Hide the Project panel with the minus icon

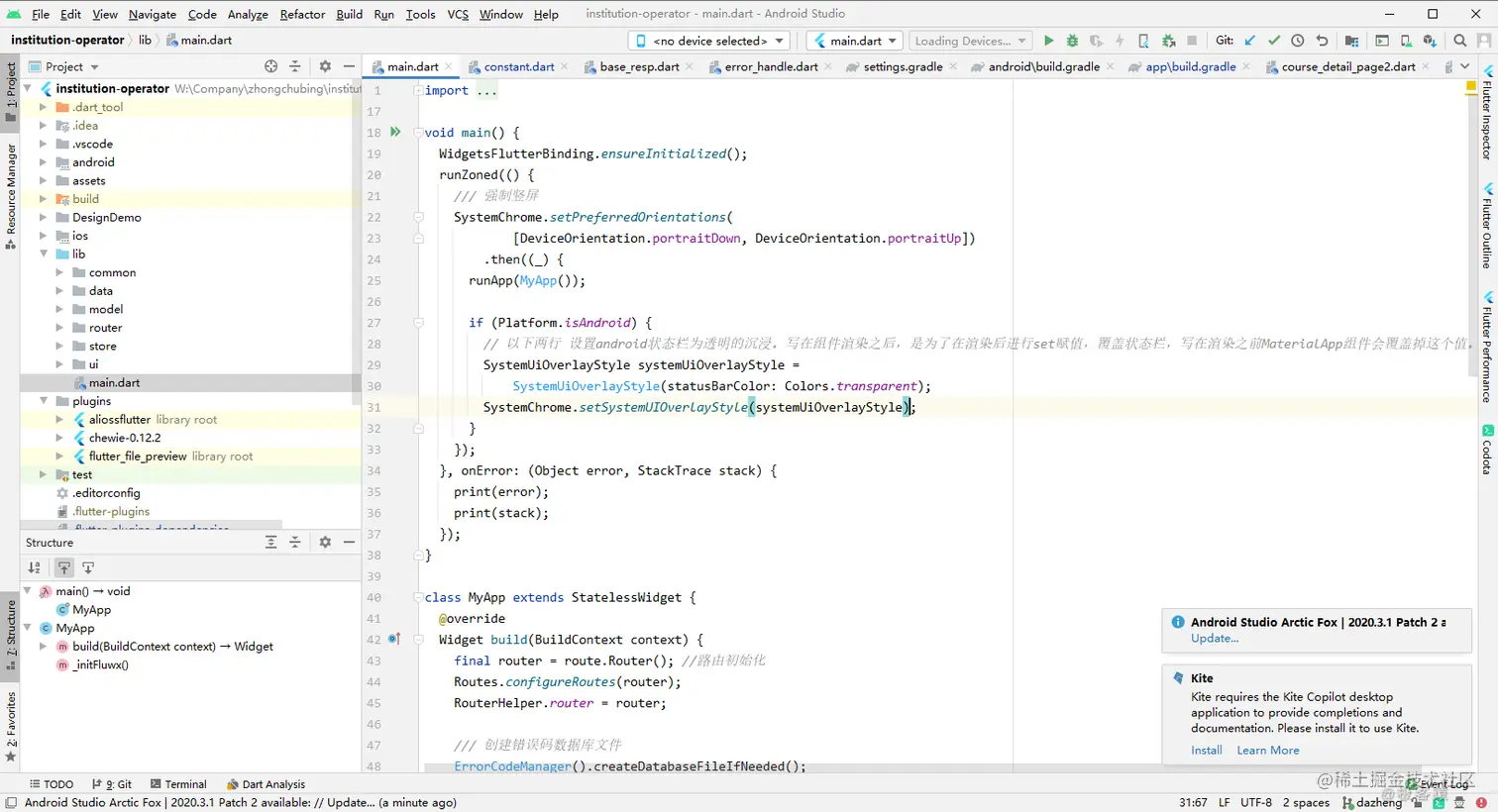point(349,66)
